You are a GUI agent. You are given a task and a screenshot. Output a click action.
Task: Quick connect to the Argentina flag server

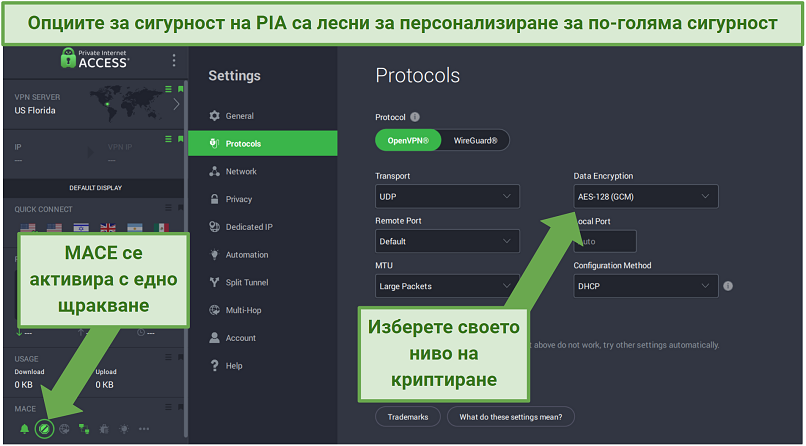point(135,227)
